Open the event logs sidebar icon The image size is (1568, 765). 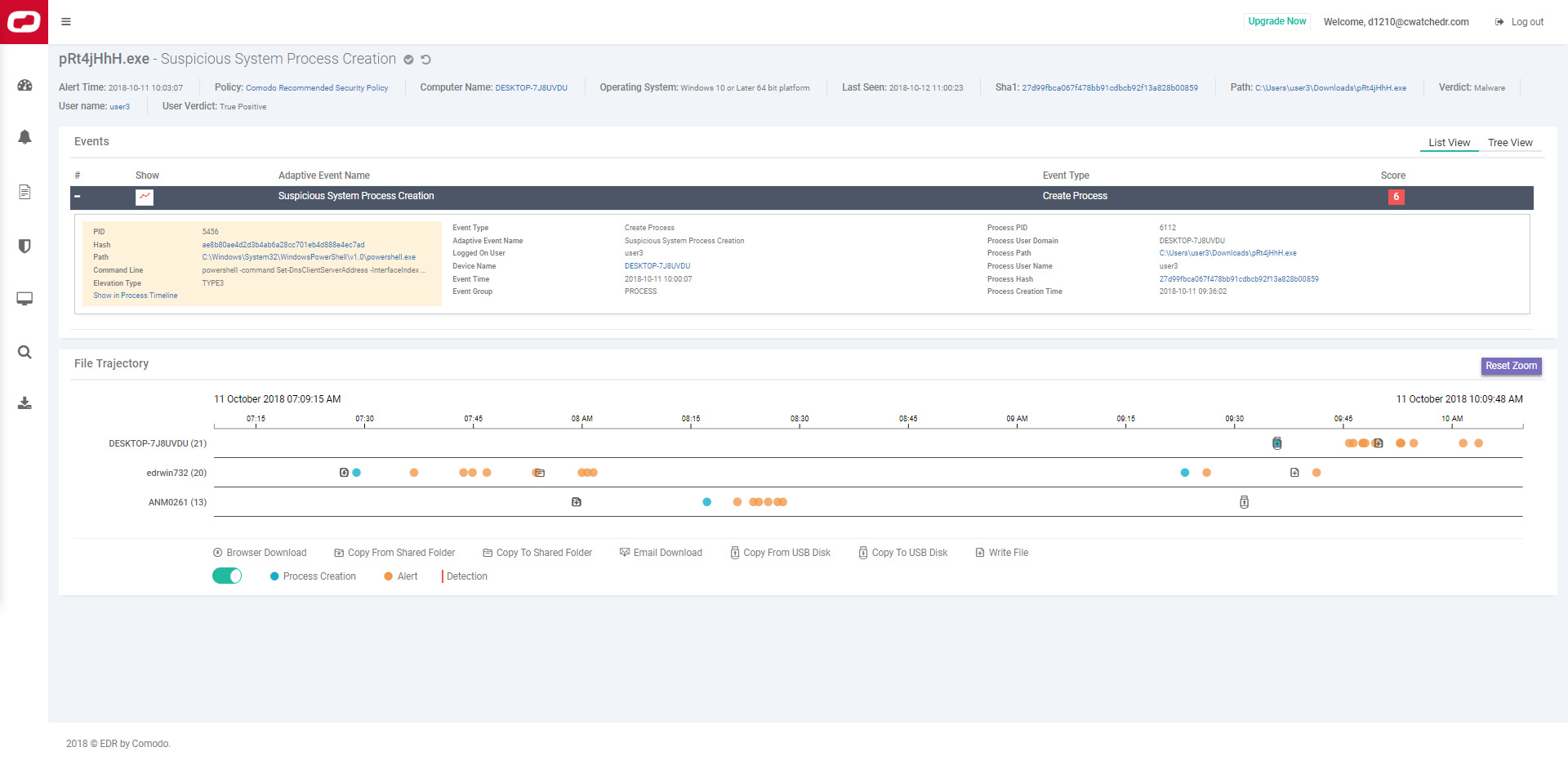click(x=24, y=192)
